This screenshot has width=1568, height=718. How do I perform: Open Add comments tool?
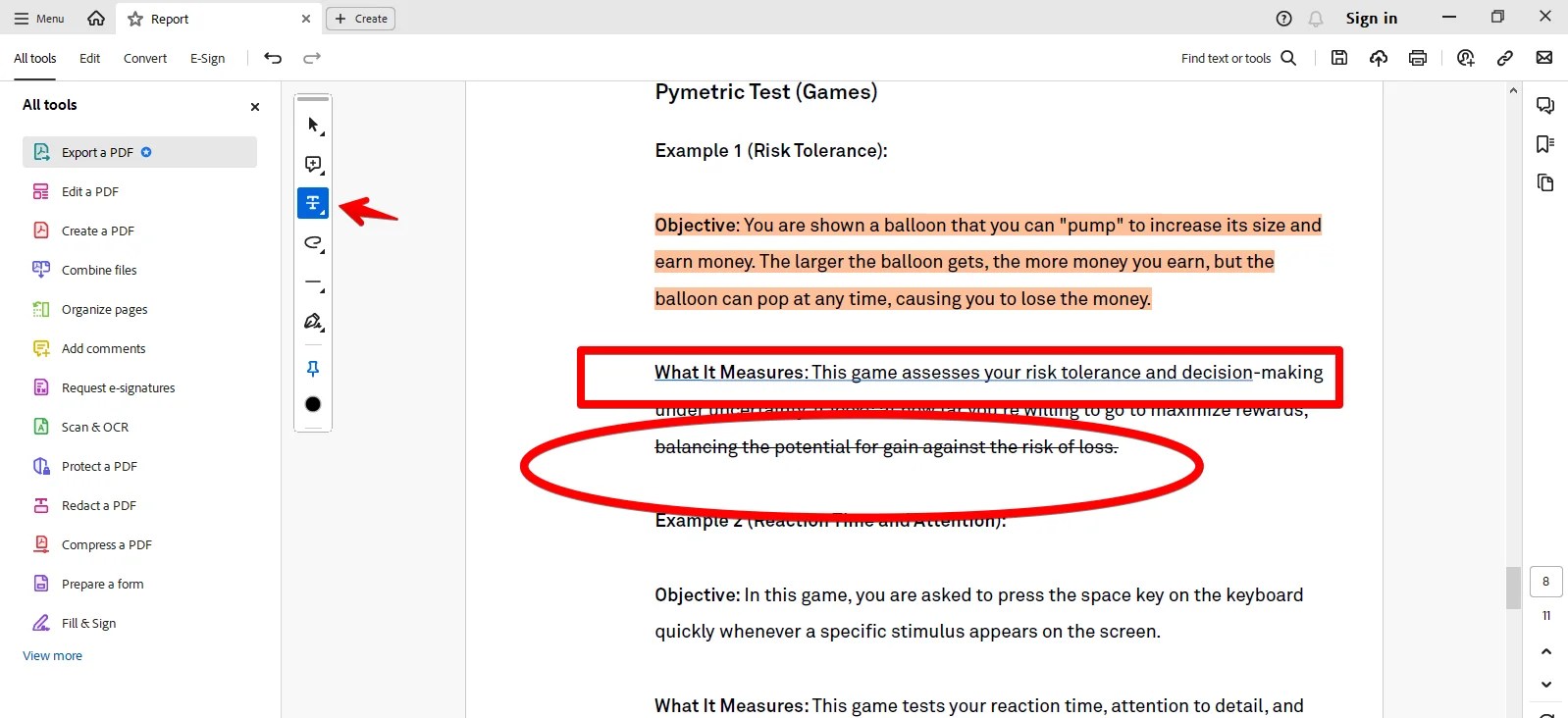tap(139, 348)
